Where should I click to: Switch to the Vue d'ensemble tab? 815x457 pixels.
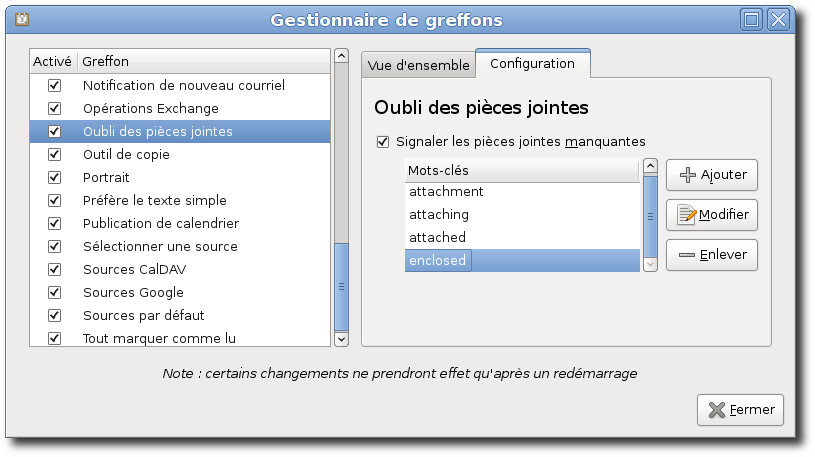tap(418, 66)
